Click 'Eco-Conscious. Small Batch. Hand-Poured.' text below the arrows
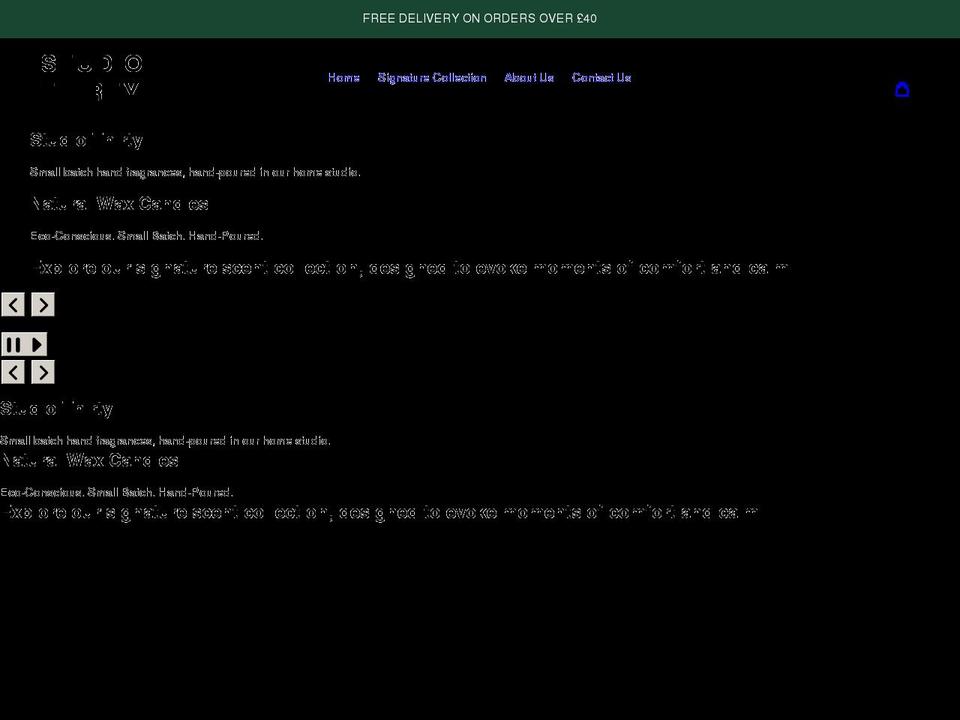Image resolution: width=960 pixels, height=720 pixels. [117, 492]
